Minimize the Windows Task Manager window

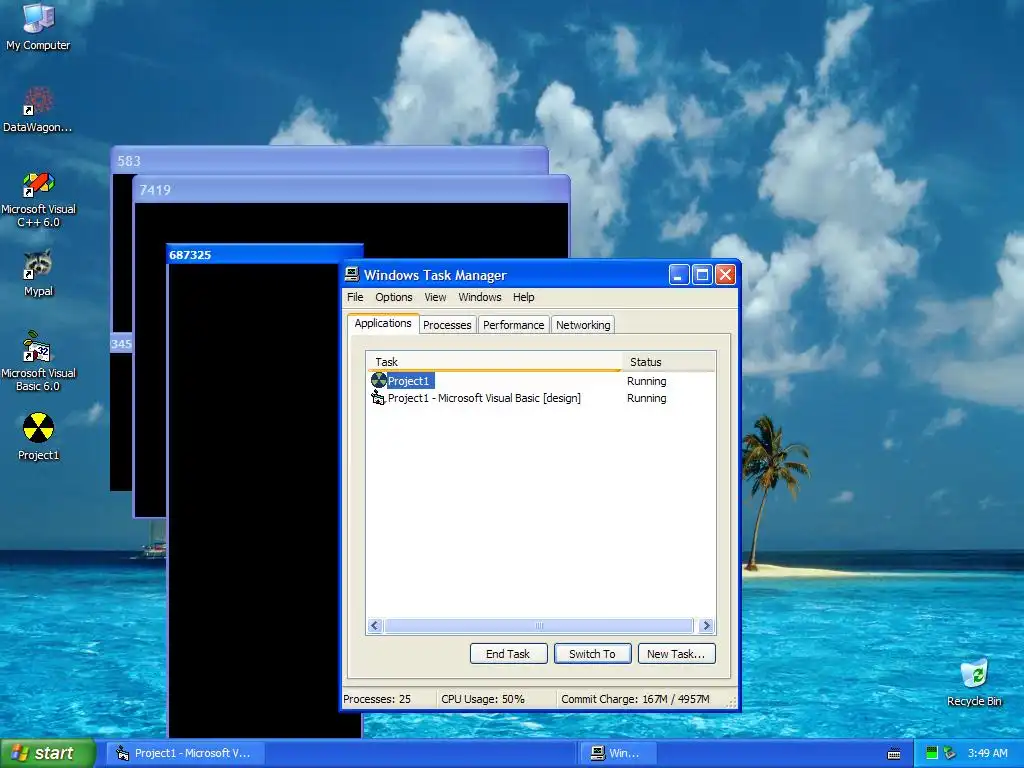click(679, 275)
